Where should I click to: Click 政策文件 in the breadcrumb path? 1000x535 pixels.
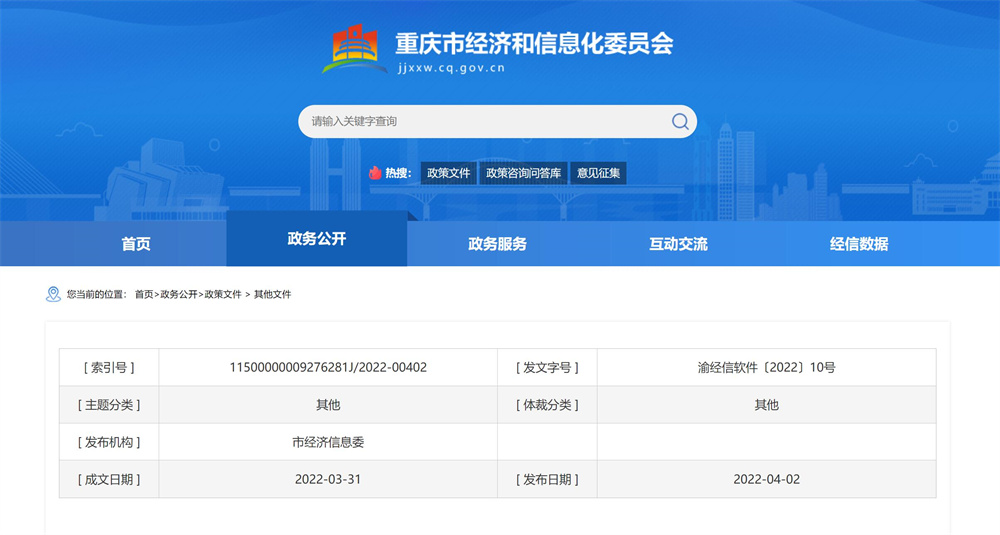click(x=223, y=295)
